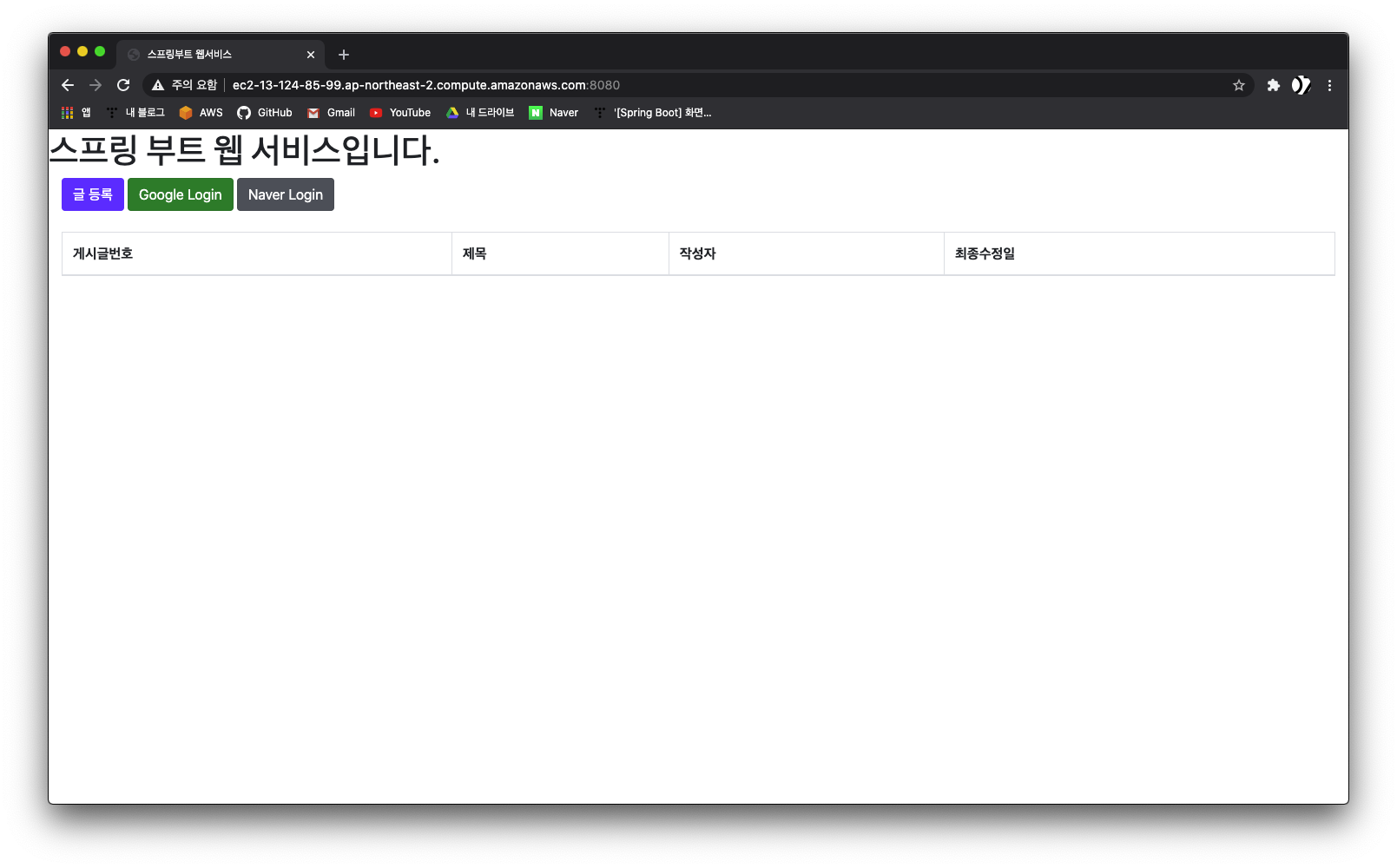Select the 스프링부트 웹서비스 browser tab
The height and width of the screenshot is (868, 1397).
[x=221, y=54]
